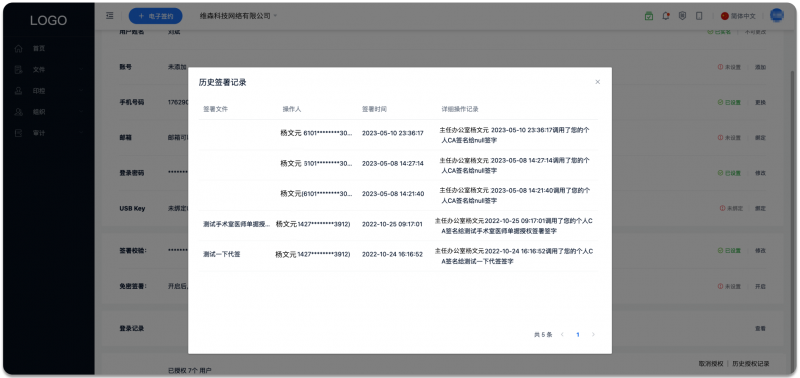The image size is (800, 378).
Task: Open the 组织 sidebar menu item
Action: [48, 112]
